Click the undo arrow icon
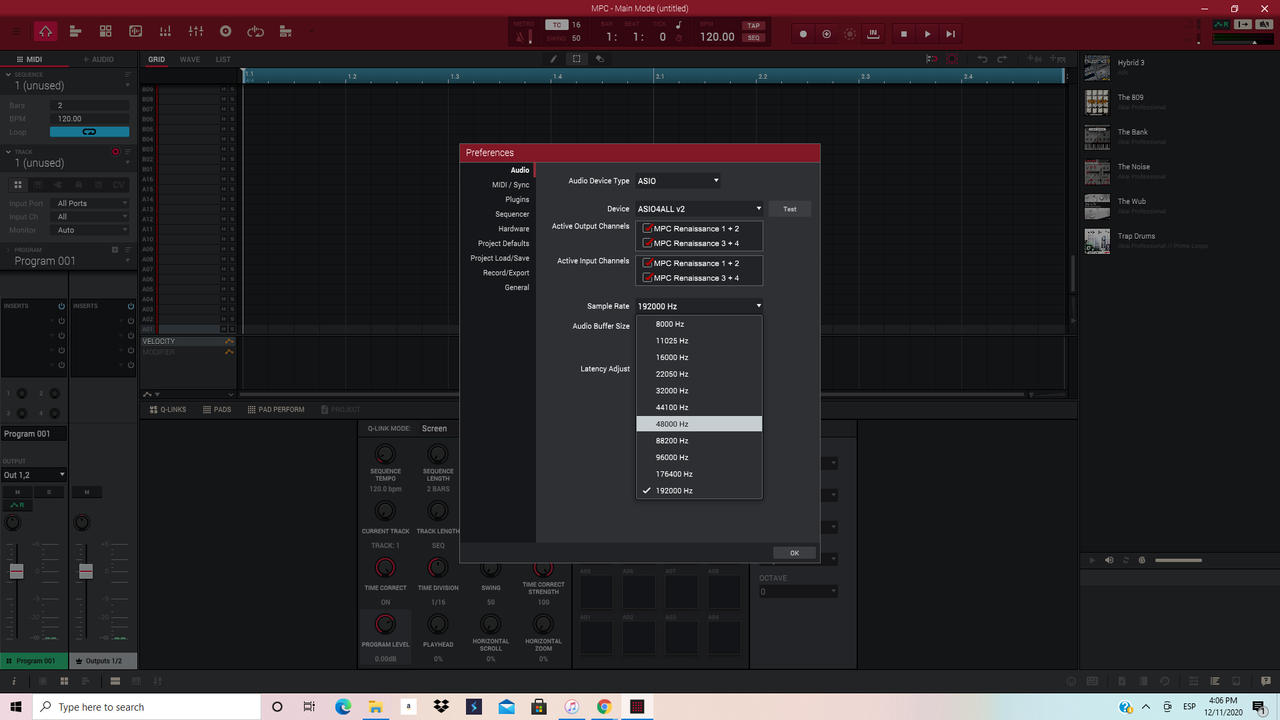This screenshot has height=720, width=1280. pyautogui.click(x=983, y=59)
